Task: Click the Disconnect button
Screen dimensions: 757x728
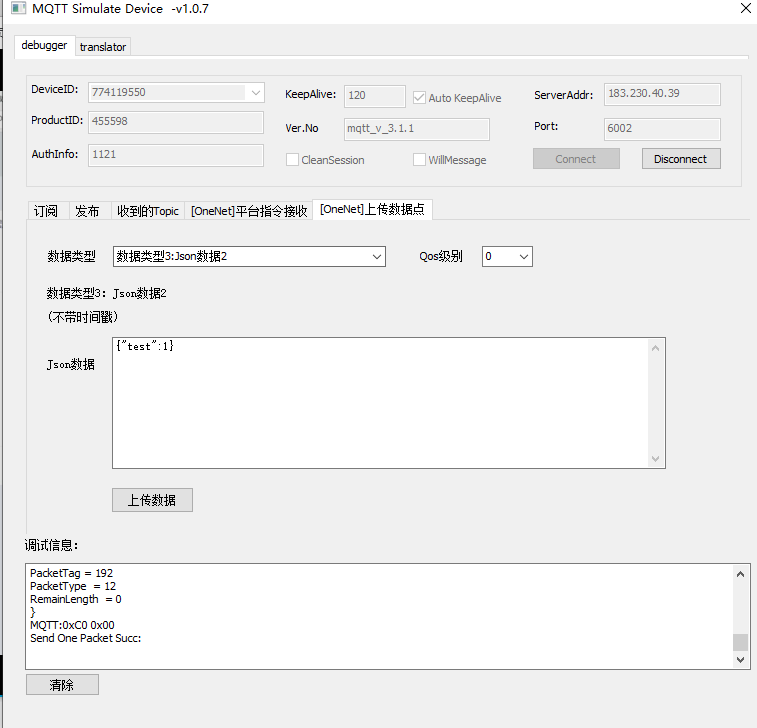Action: point(681,159)
